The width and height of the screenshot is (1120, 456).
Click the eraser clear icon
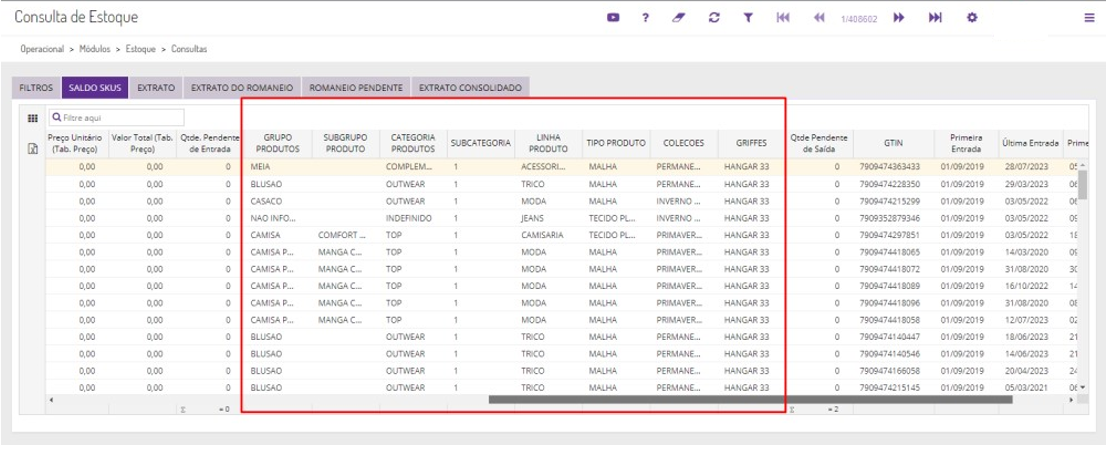(679, 18)
